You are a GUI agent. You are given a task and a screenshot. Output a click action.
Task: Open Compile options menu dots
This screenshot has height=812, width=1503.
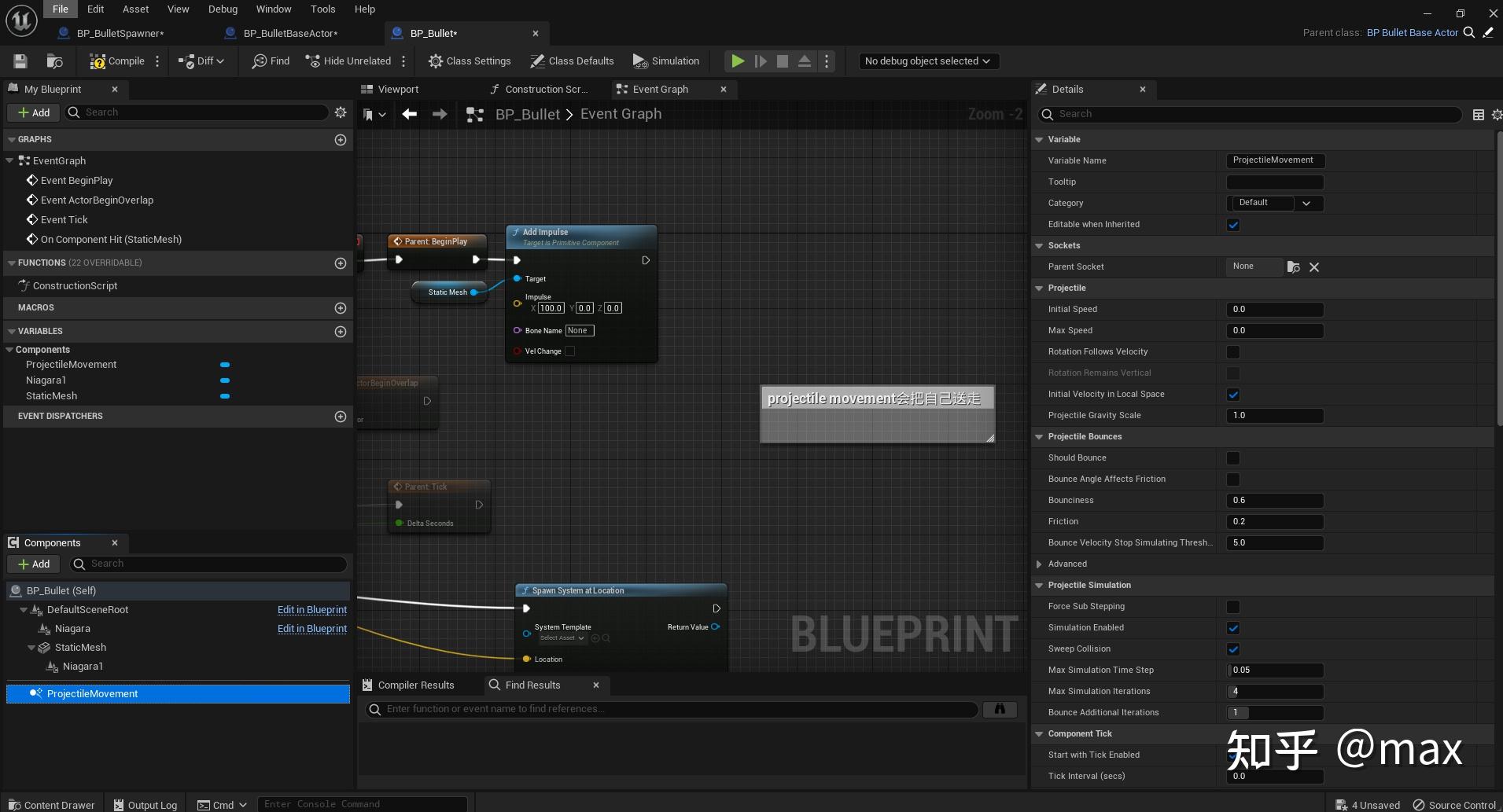coord(157,61)
